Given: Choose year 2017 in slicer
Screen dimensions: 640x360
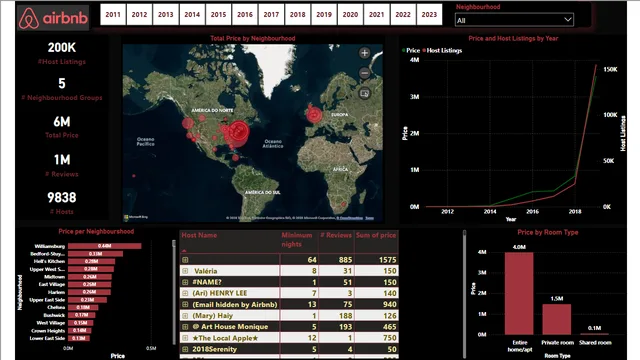Looking at the screenshot, I should [x=271, y=15].
